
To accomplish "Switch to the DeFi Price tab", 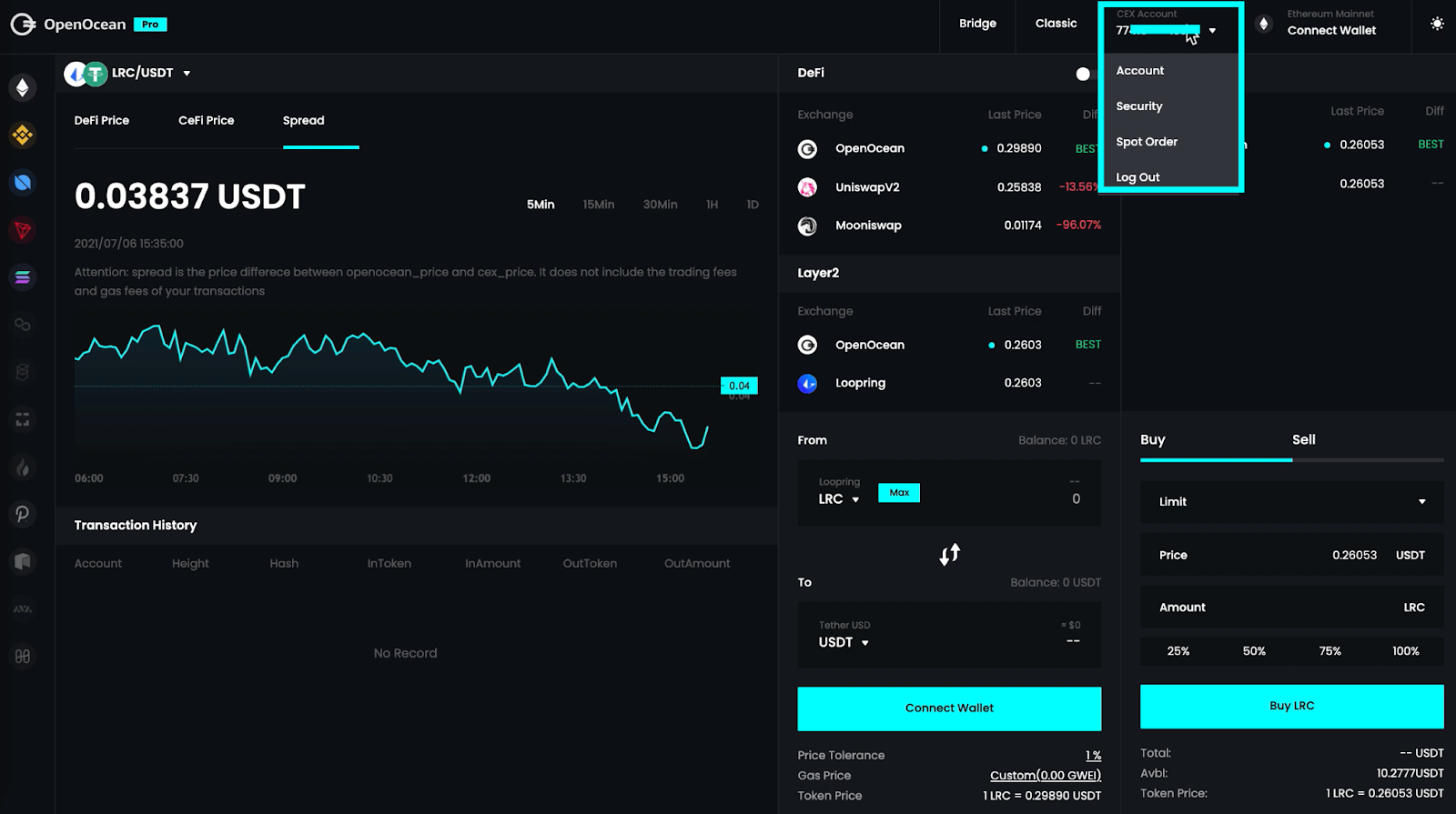I will tap(102, 120).
